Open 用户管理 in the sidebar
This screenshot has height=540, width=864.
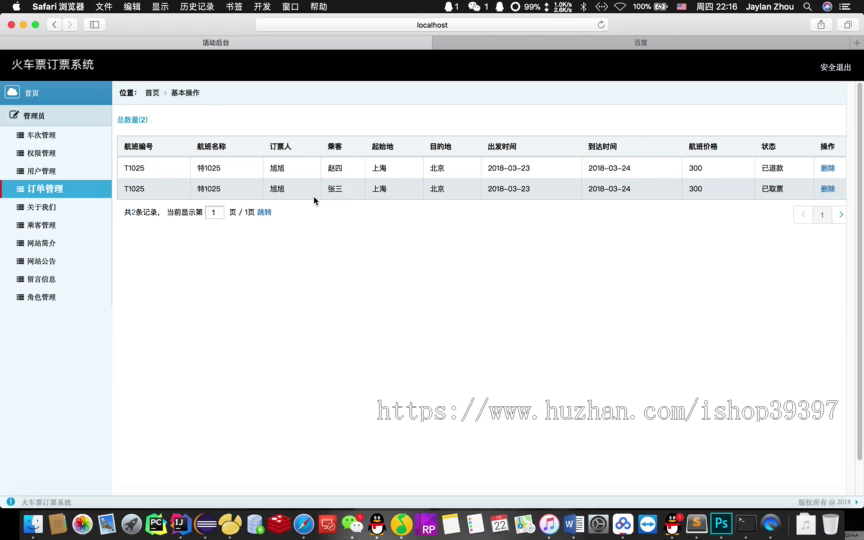click(41, 171)
